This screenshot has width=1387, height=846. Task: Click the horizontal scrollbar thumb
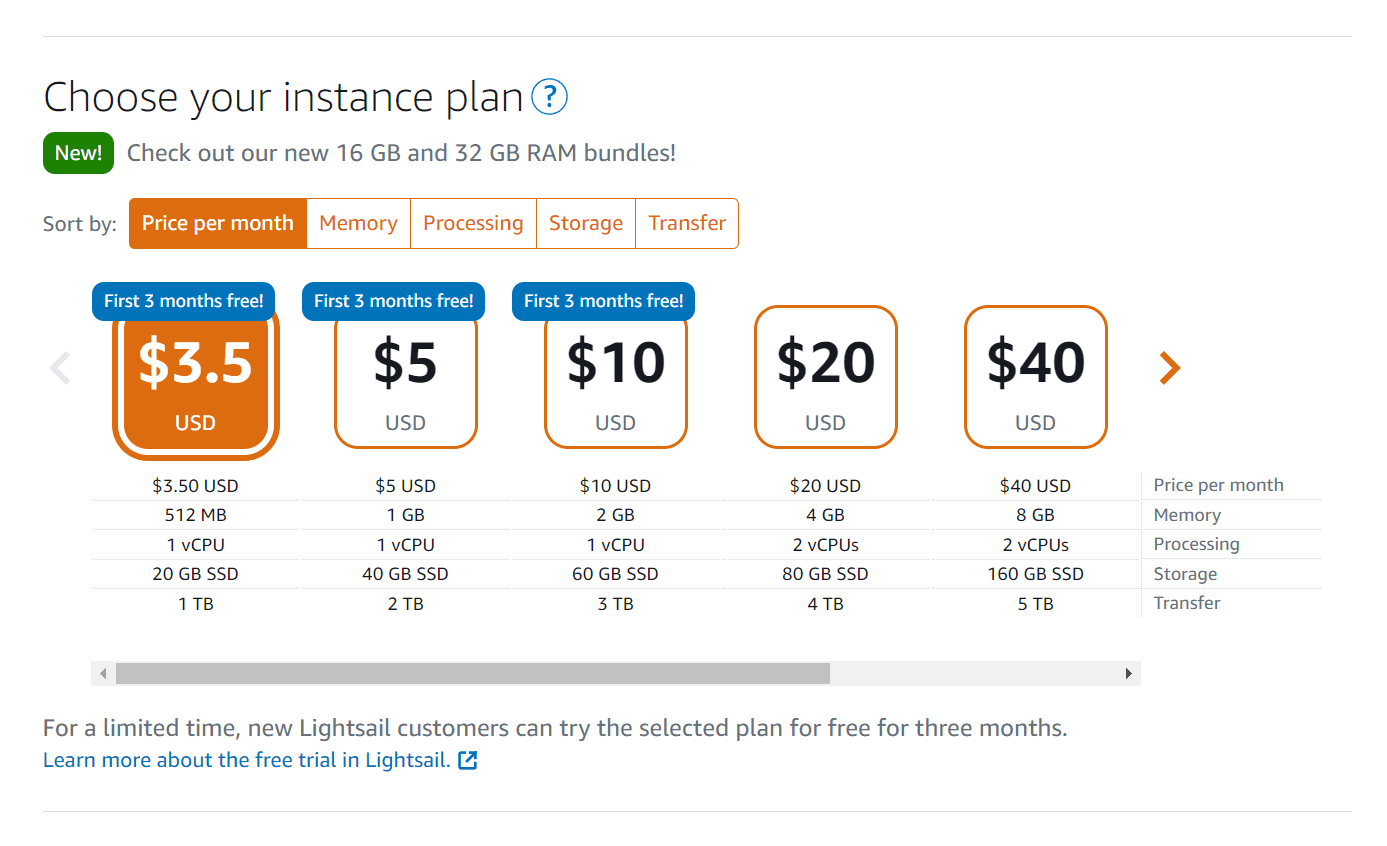tap(472, 674)
